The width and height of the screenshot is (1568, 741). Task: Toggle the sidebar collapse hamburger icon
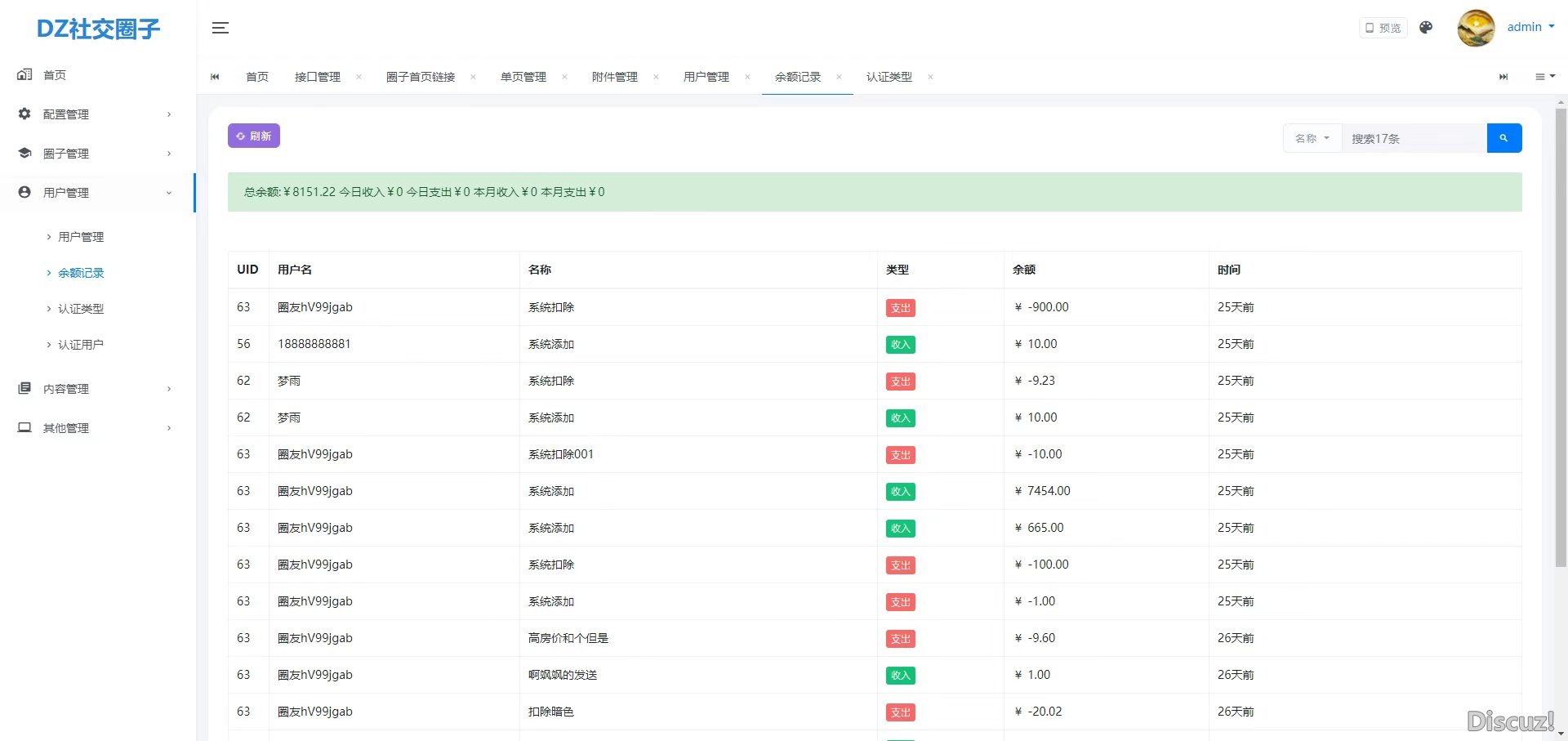(x=220, y=28)
